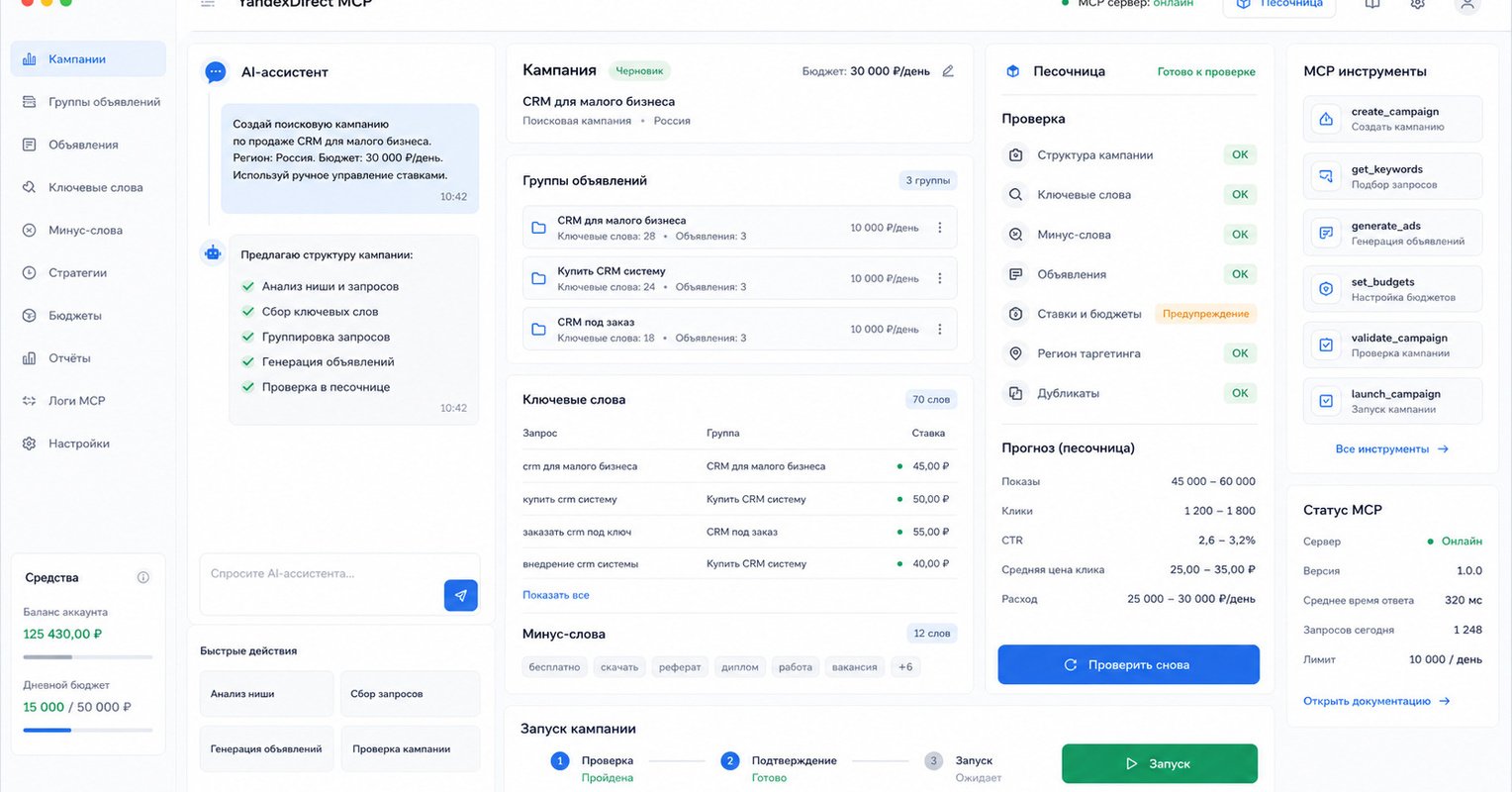
Task: Open Все инструменты link
Action: click(1392, 449)
